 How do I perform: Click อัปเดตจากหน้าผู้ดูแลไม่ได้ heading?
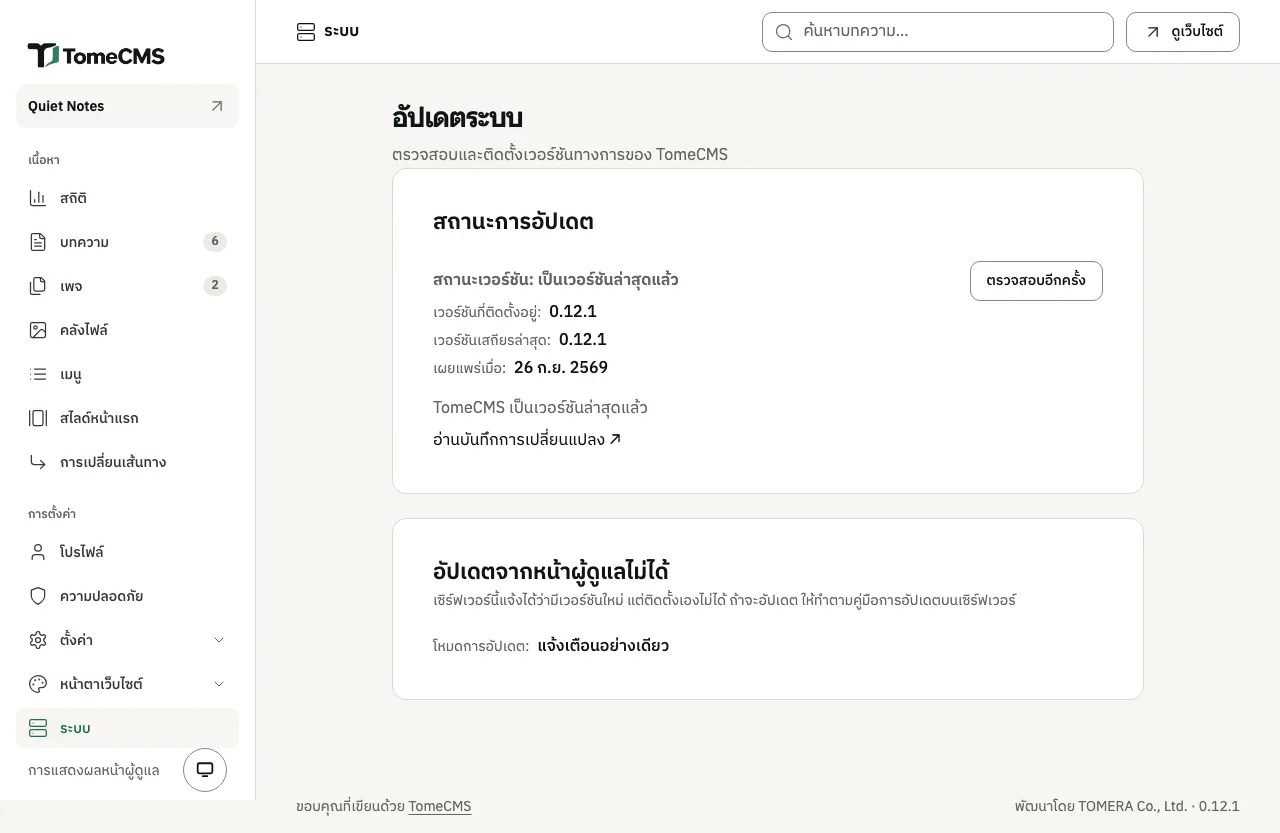pos(551,571)
